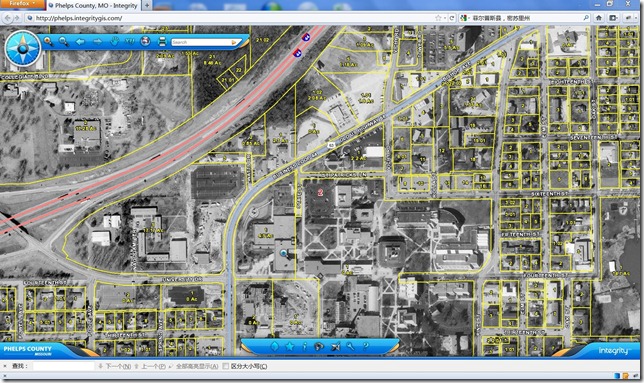Open a new browser tab
The image size is (644, 383).
tap(147, 6)
